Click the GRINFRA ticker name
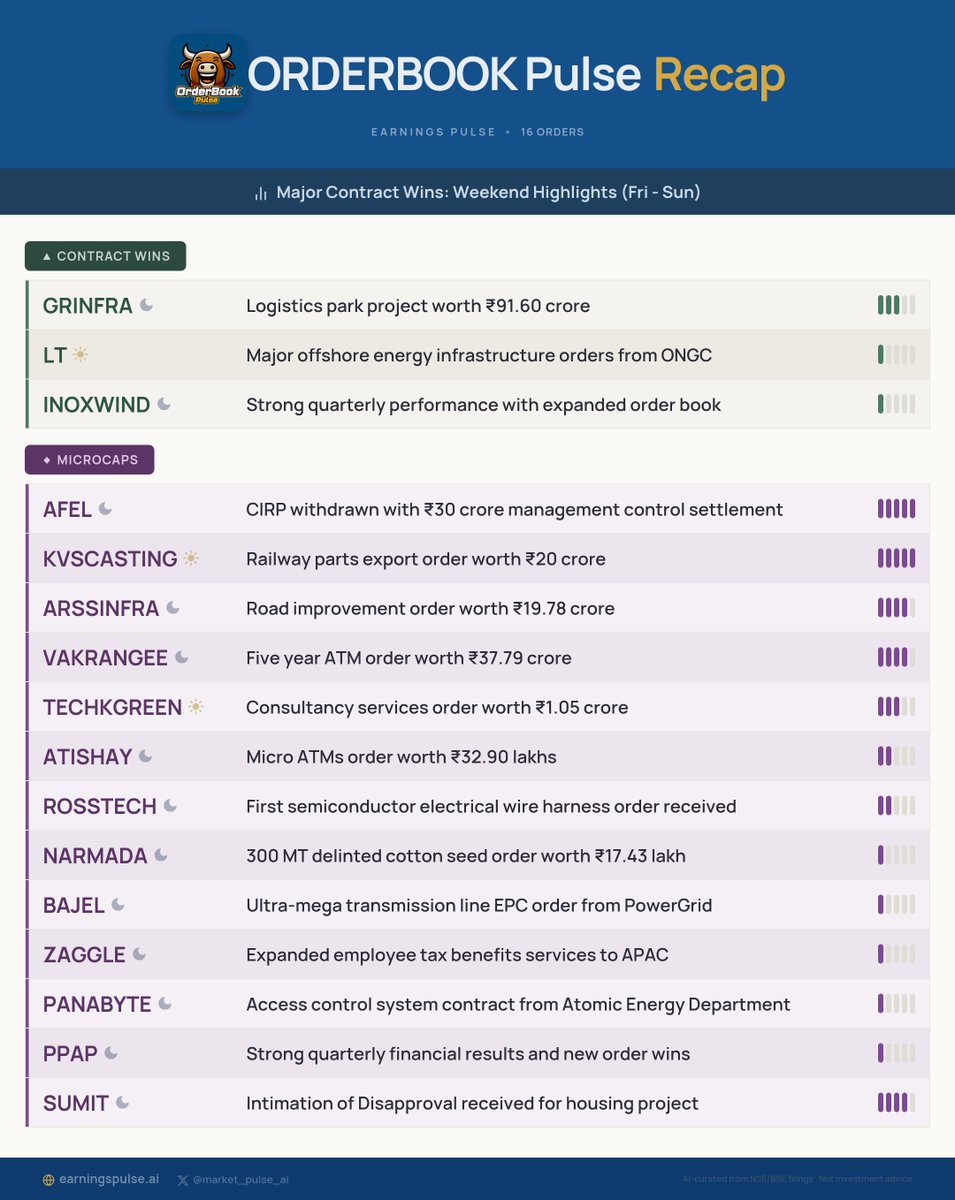The image size is (955, 1200). [88, 306]
